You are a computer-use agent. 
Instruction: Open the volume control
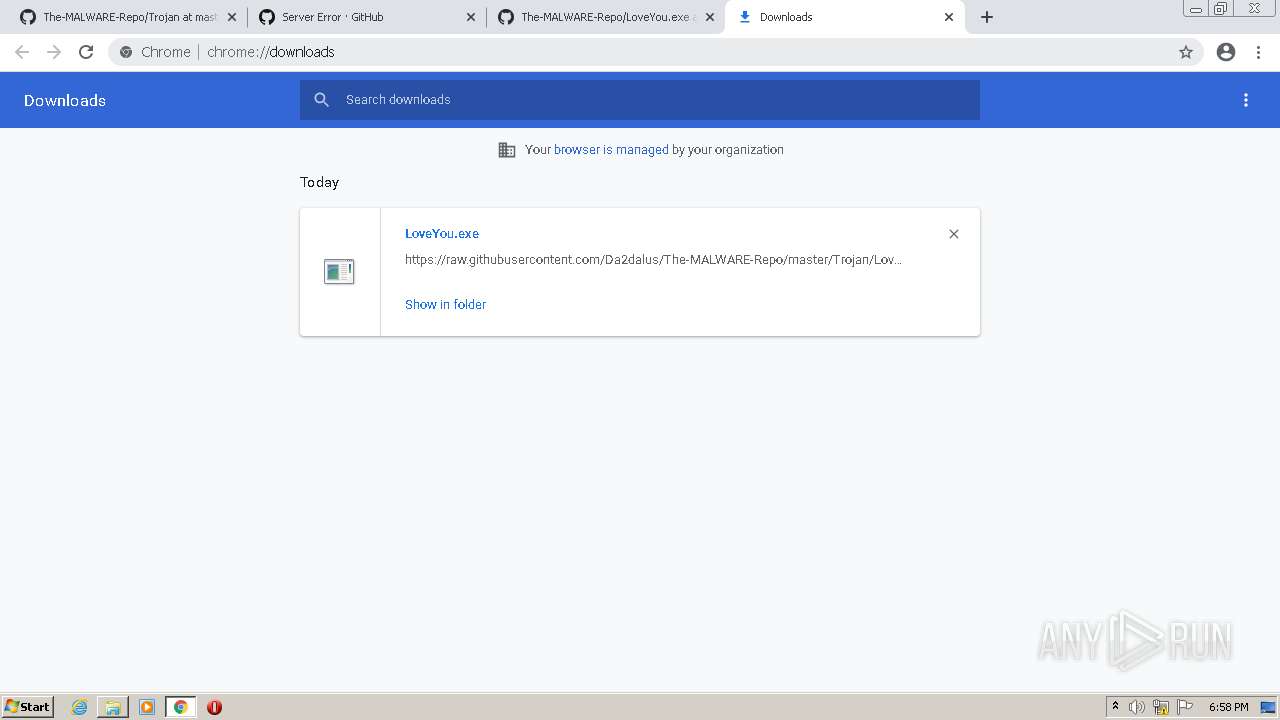1136,707
